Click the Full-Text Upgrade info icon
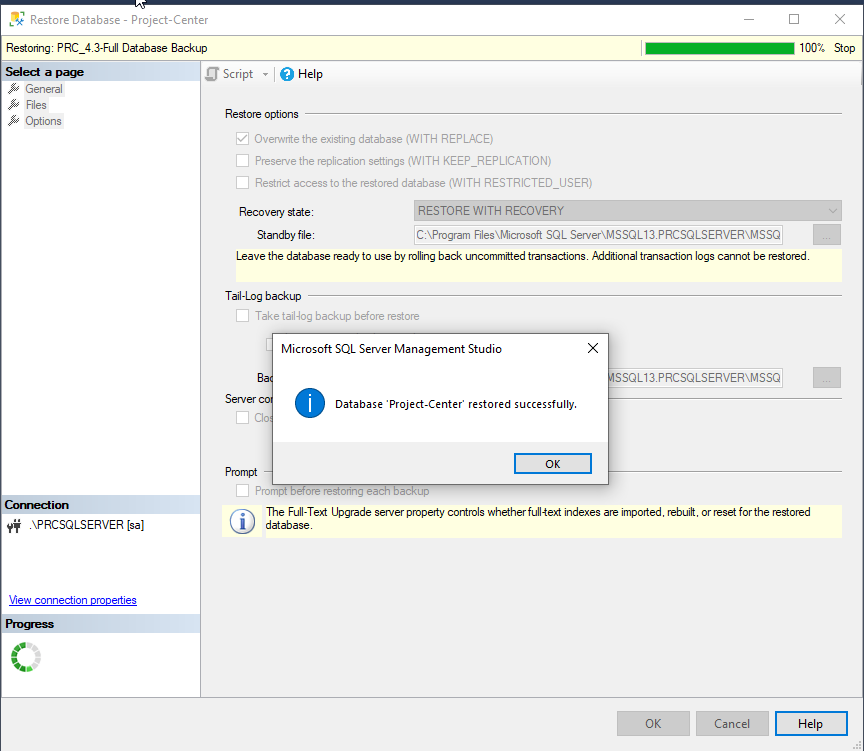The width and height of the screenshot is (864, 751). [242, 521]
